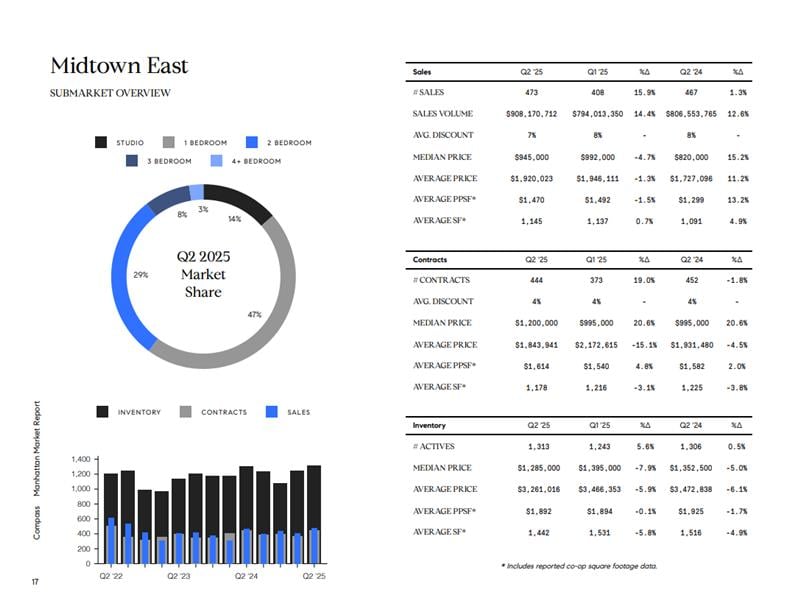Click the Midtown East title
The height and width of the screenshot is (614, 800).
119,65
